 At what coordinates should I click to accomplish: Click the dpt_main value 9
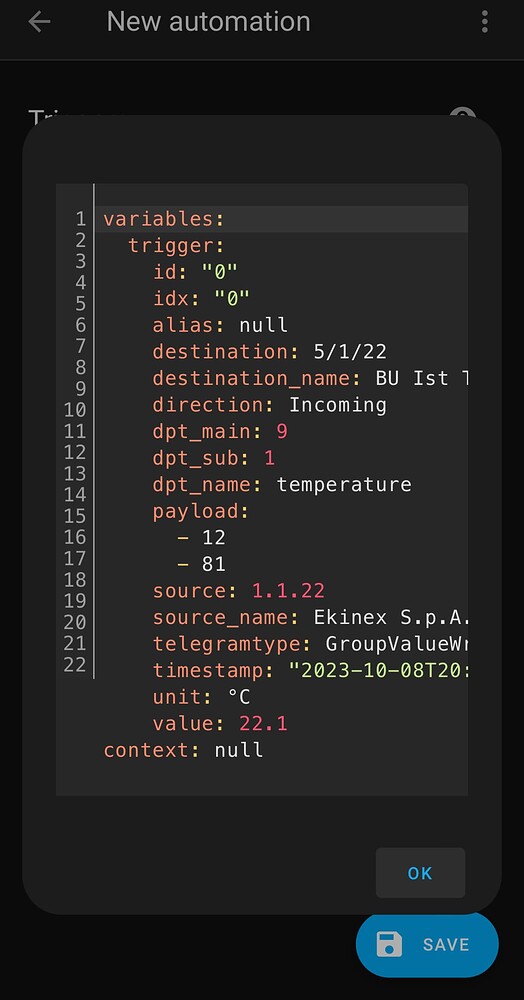point(282,432)
